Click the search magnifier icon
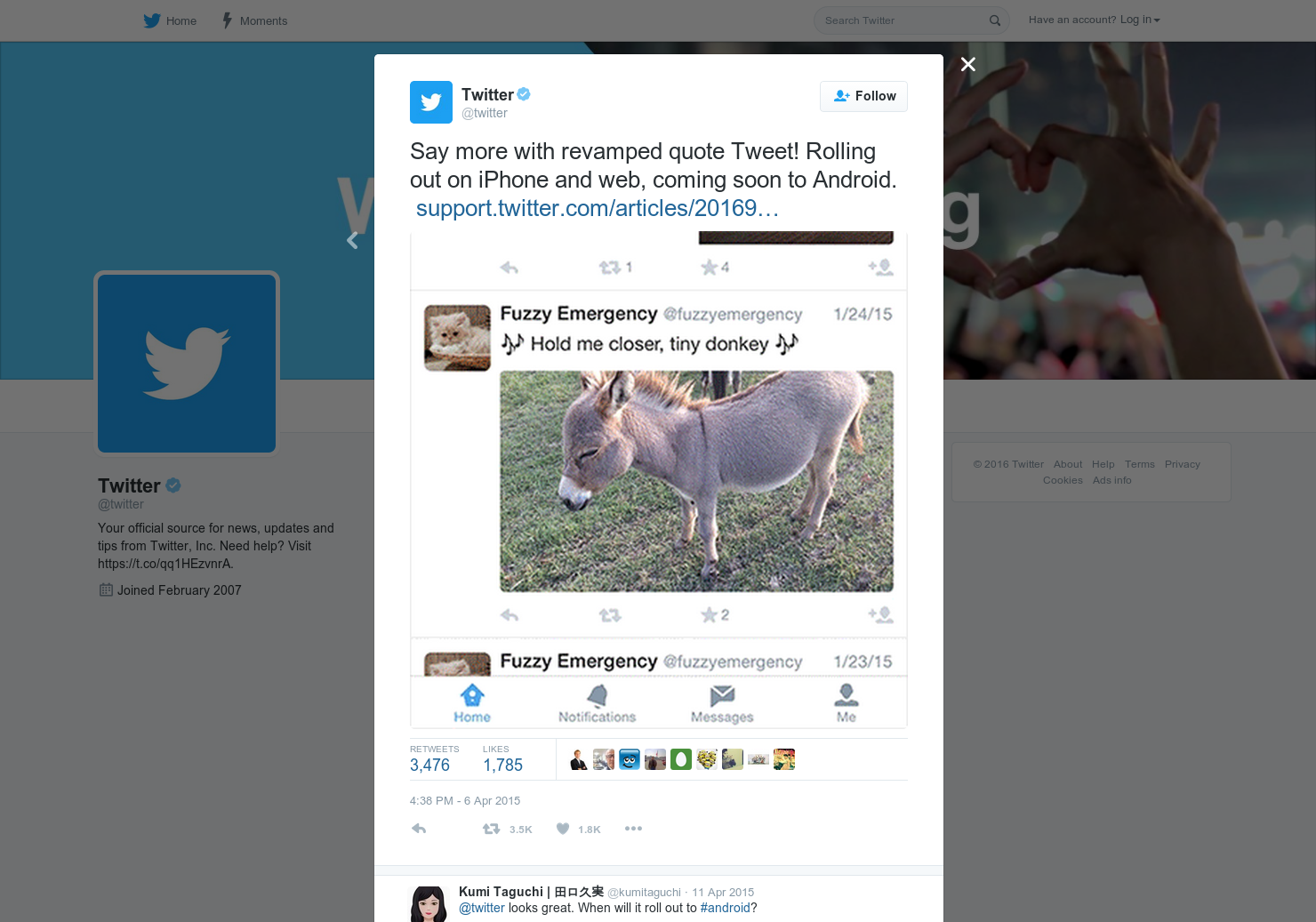Image resolution: width=1316 pixels, height=922 pixels. point(995,20)
